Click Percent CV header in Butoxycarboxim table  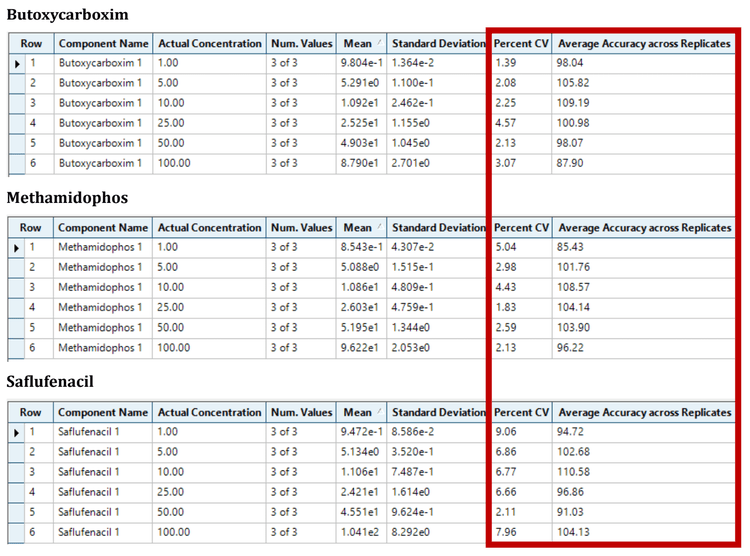coord(521,43)
